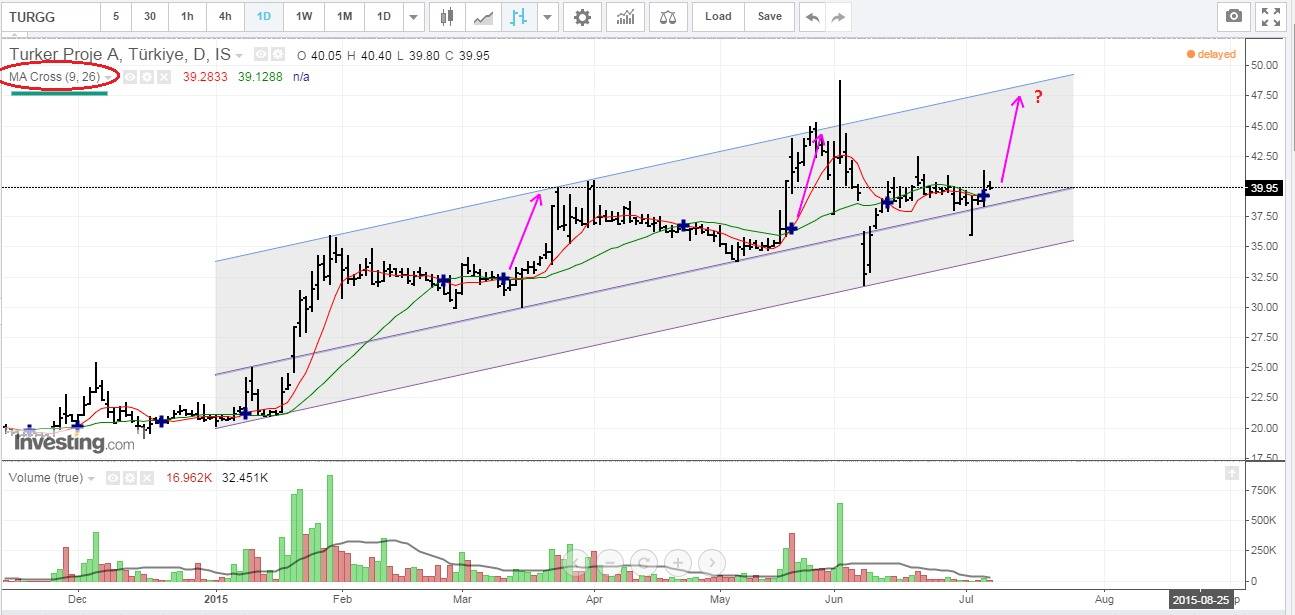Viewport: 1295px width, 615px height.
Task: Click the Load button
Action: [718, 17]
